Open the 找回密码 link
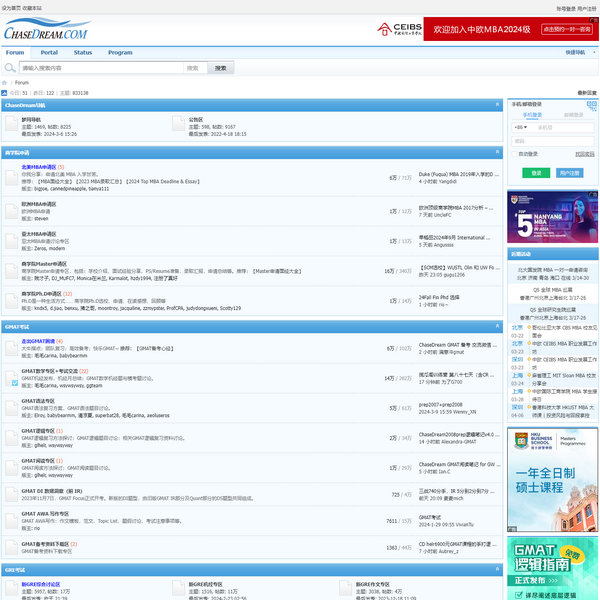 [584, 154]
